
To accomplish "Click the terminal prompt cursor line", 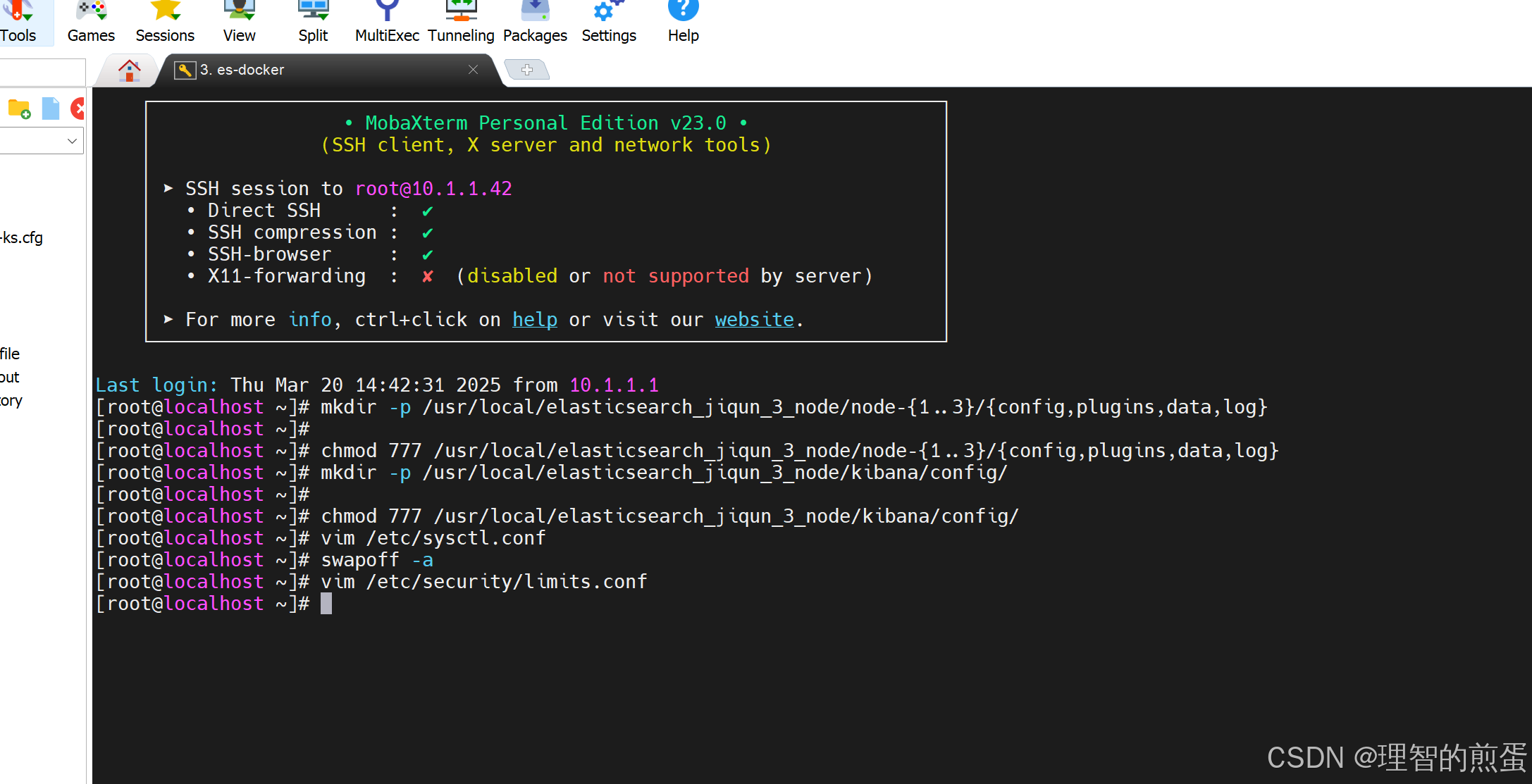I will click(x=326, y=604).
